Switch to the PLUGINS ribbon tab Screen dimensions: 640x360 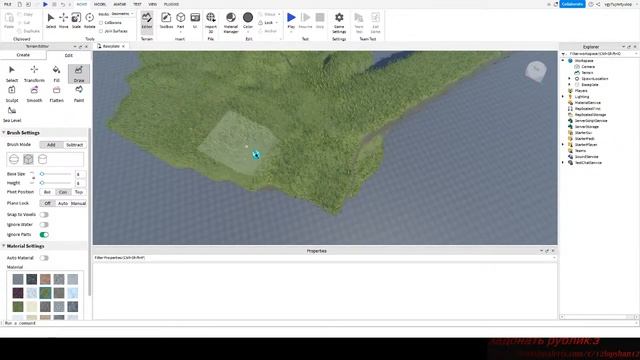tap(171, 4)
